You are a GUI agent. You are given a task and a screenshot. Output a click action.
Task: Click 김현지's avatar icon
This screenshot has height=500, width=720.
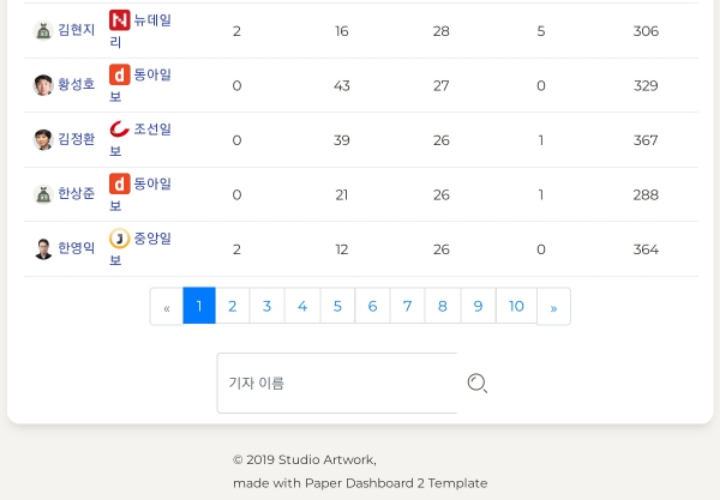point(43,31)
